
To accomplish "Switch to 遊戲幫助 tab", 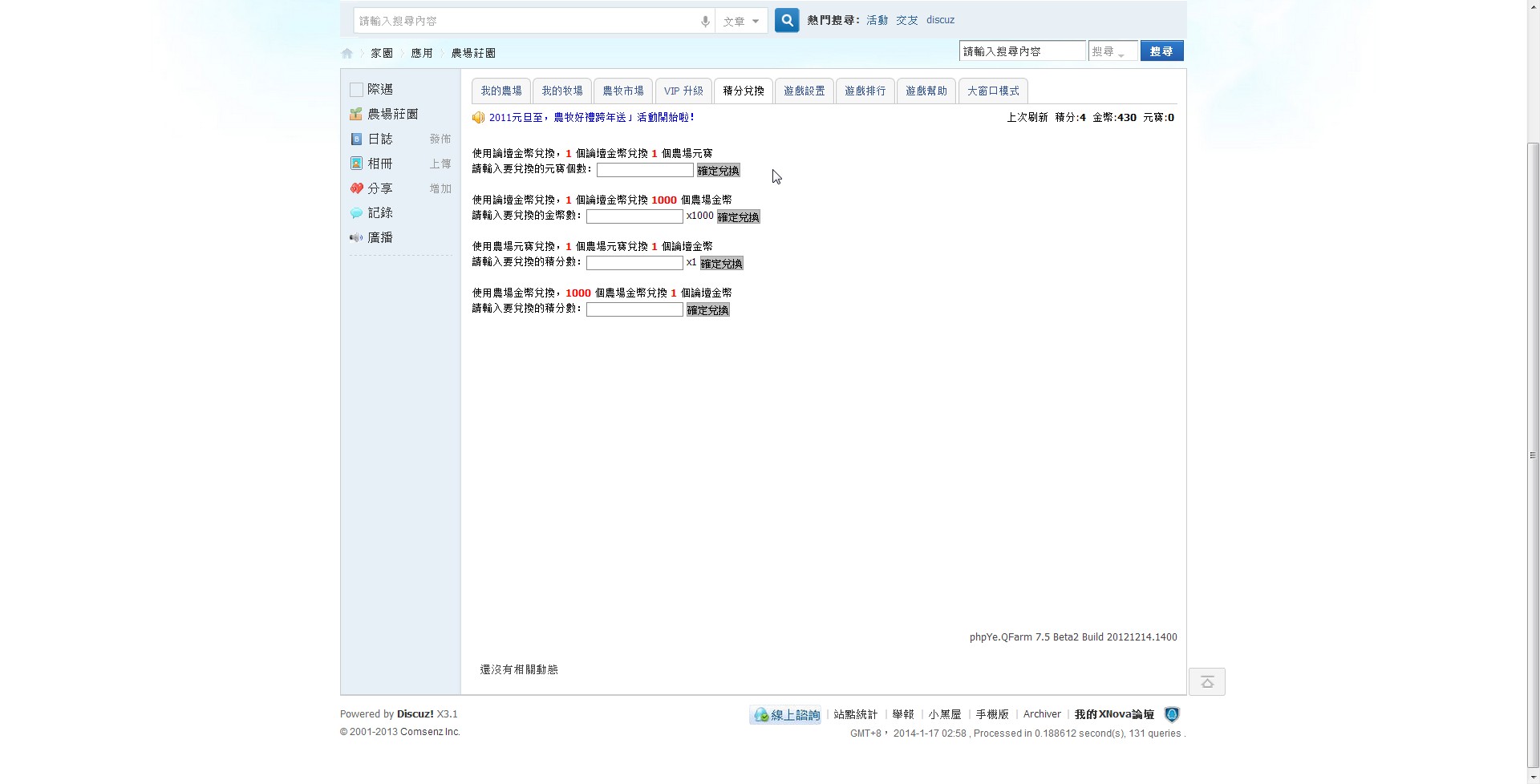I will [x=926, y=91].
